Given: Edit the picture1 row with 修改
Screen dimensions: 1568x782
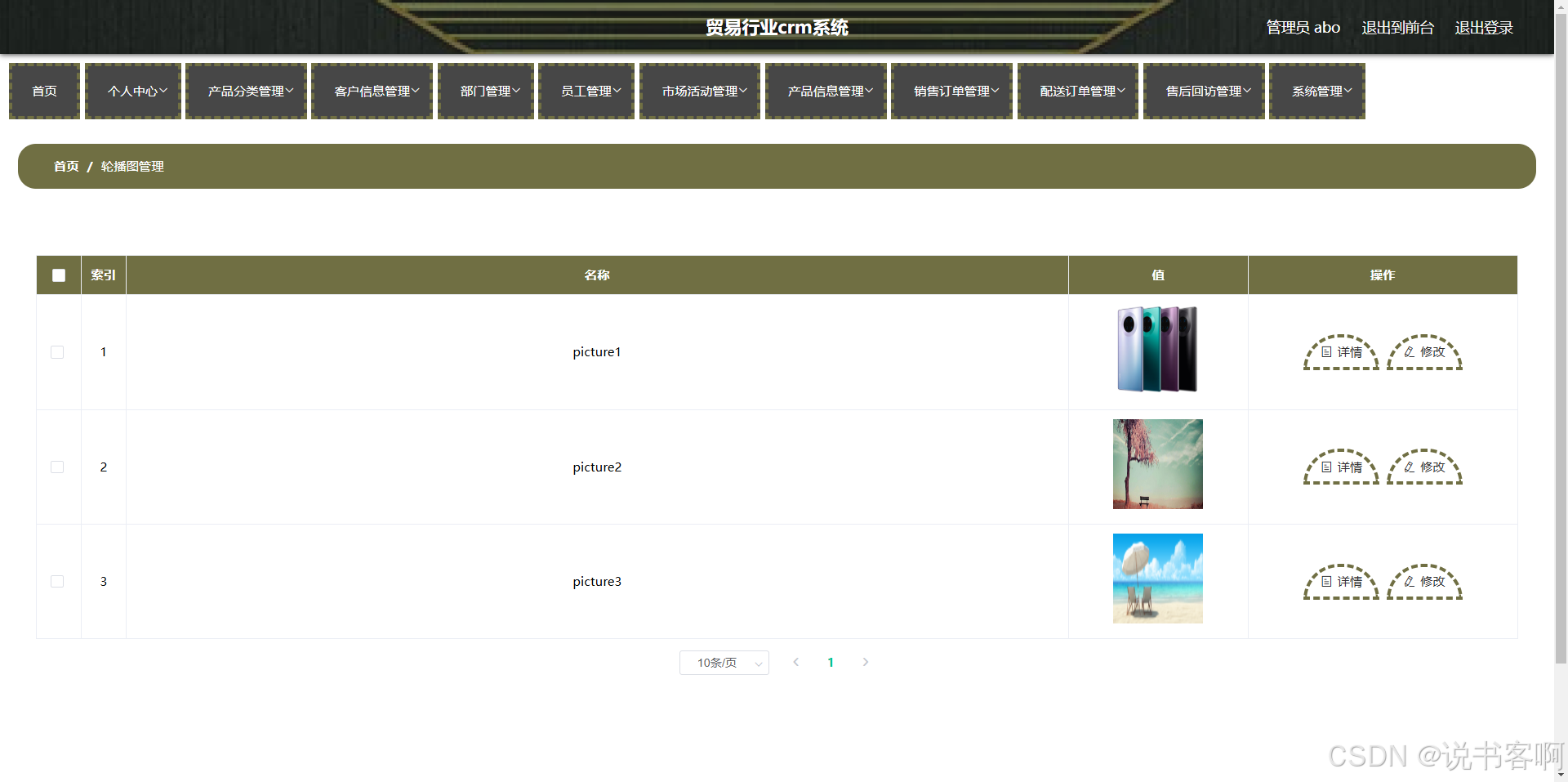Looking at the screenshot, I should [x=1424, y=352].
